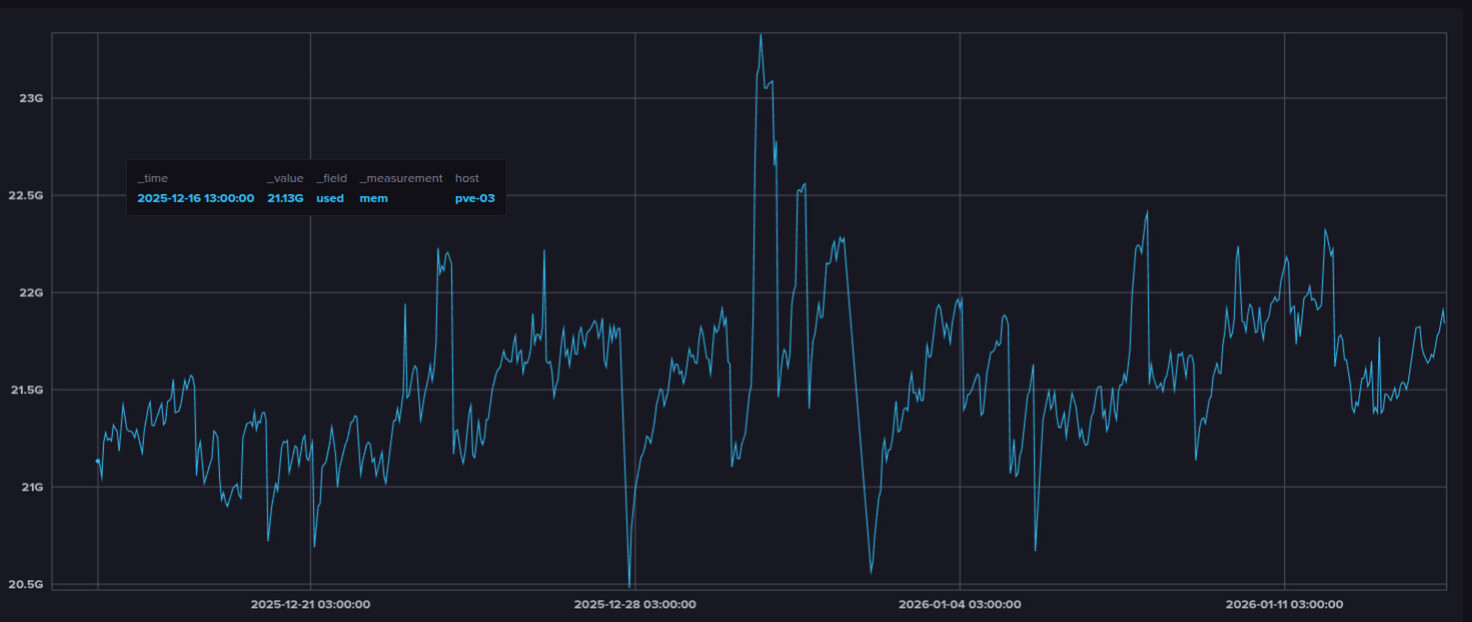This screenshot has height=622, width=1472.
Task: Select the 22G y-axis tick label
Action: pyautogui.click(x=31, y=292)
